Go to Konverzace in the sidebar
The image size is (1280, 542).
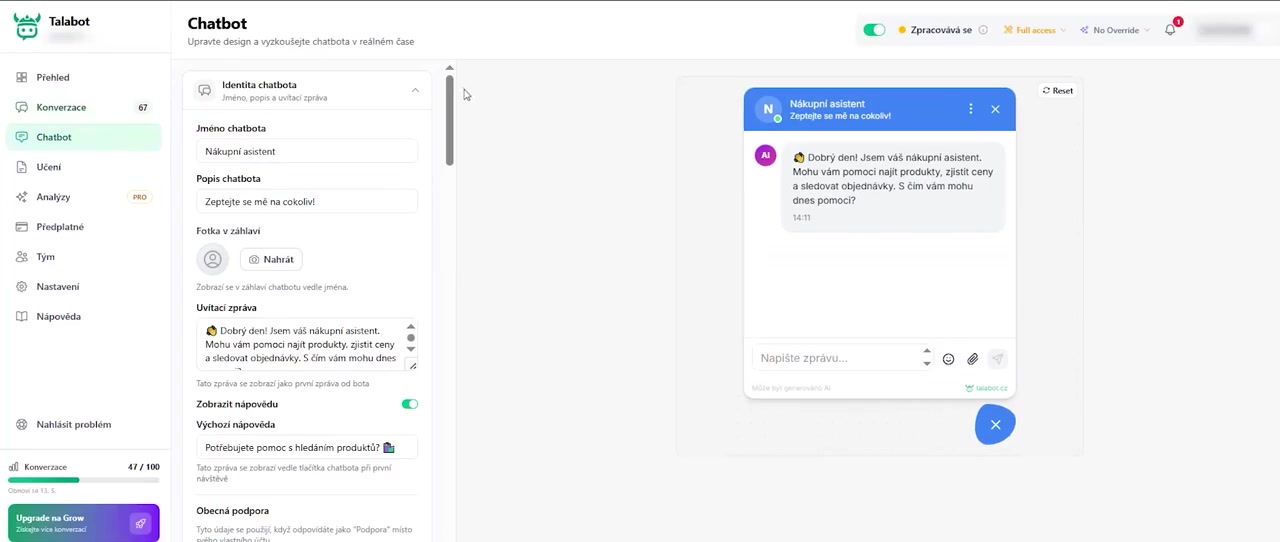(x=61, y=107)
